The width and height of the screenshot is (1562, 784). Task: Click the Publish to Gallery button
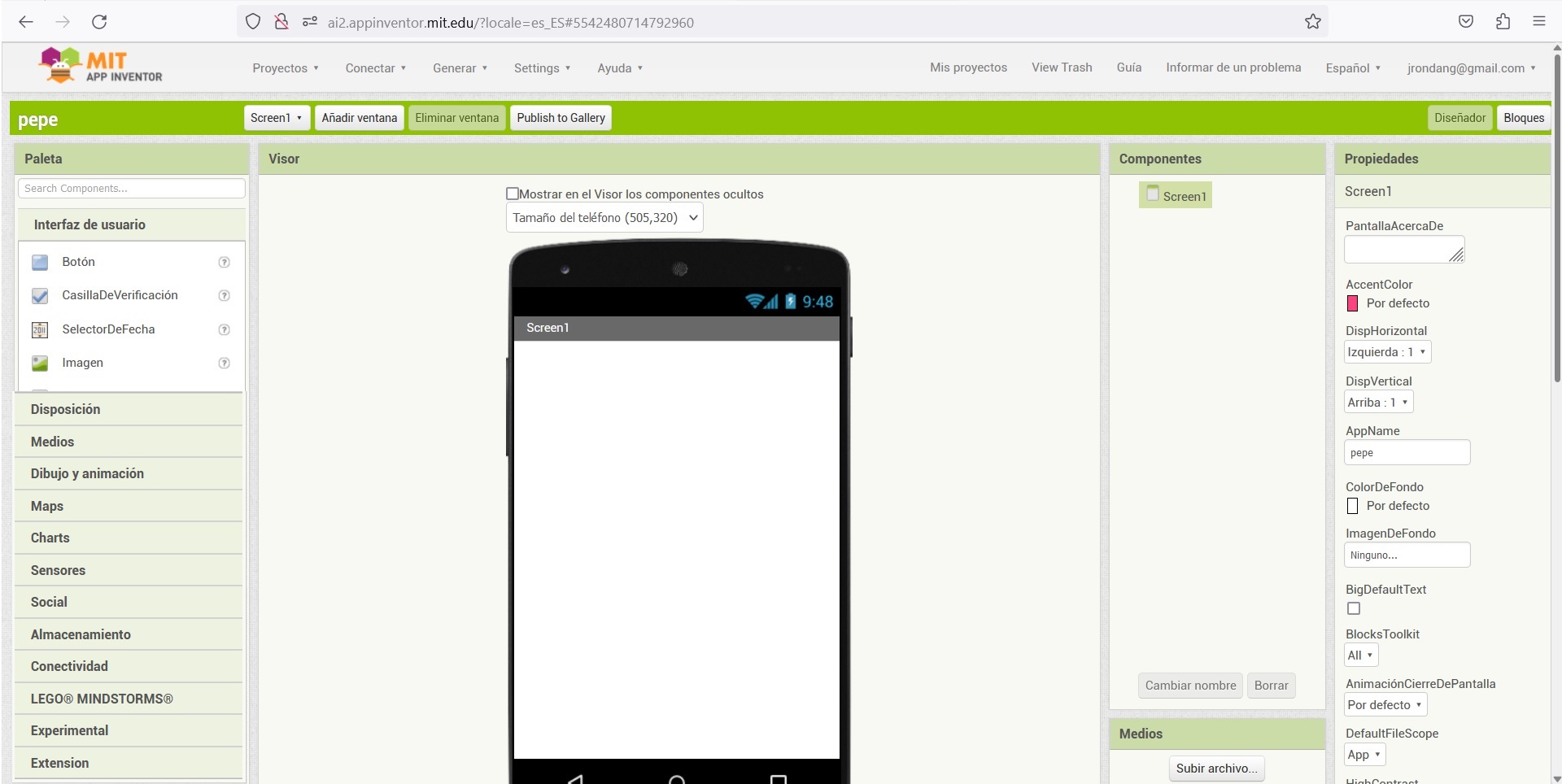click(561, 118)
